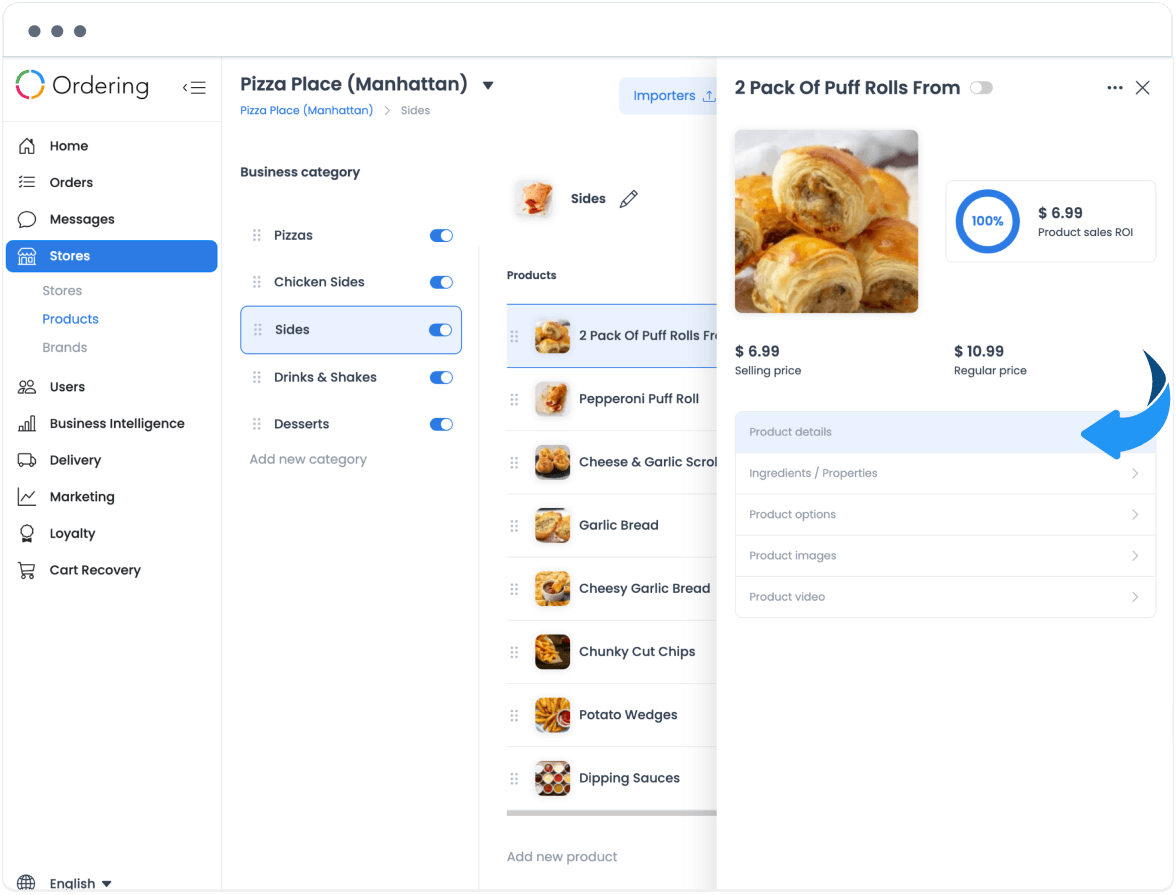Screen dimensions: 1176x895
Task: Open the Messages menu item
Action: tap(82, 219)
